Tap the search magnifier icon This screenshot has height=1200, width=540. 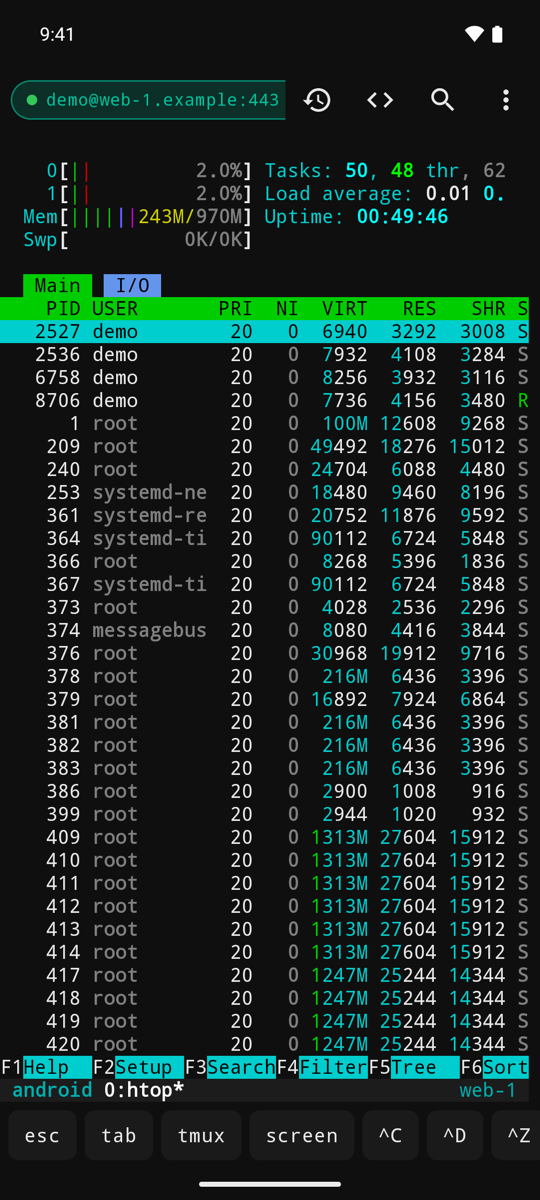coord(443,100)
